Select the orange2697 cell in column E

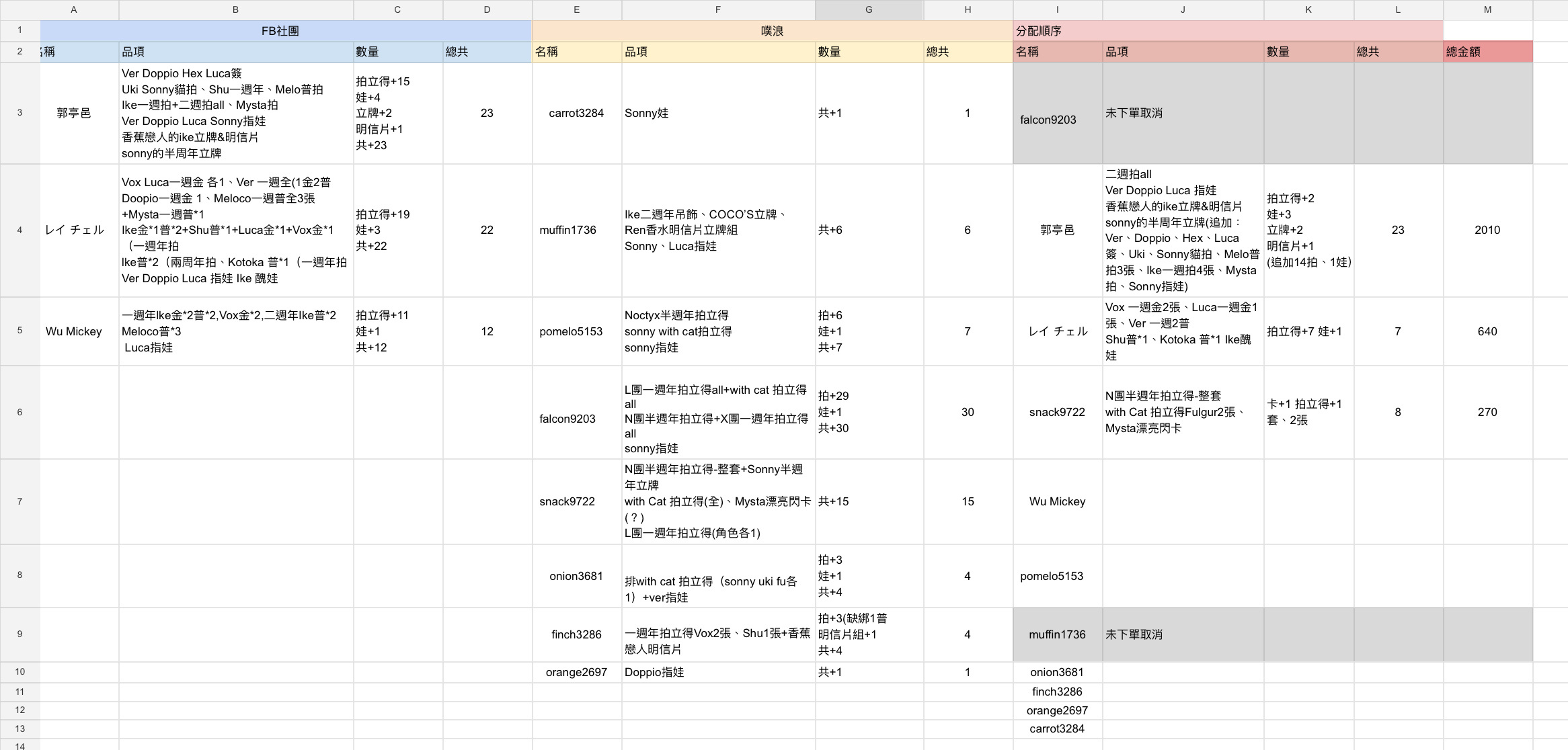(577, 672)
